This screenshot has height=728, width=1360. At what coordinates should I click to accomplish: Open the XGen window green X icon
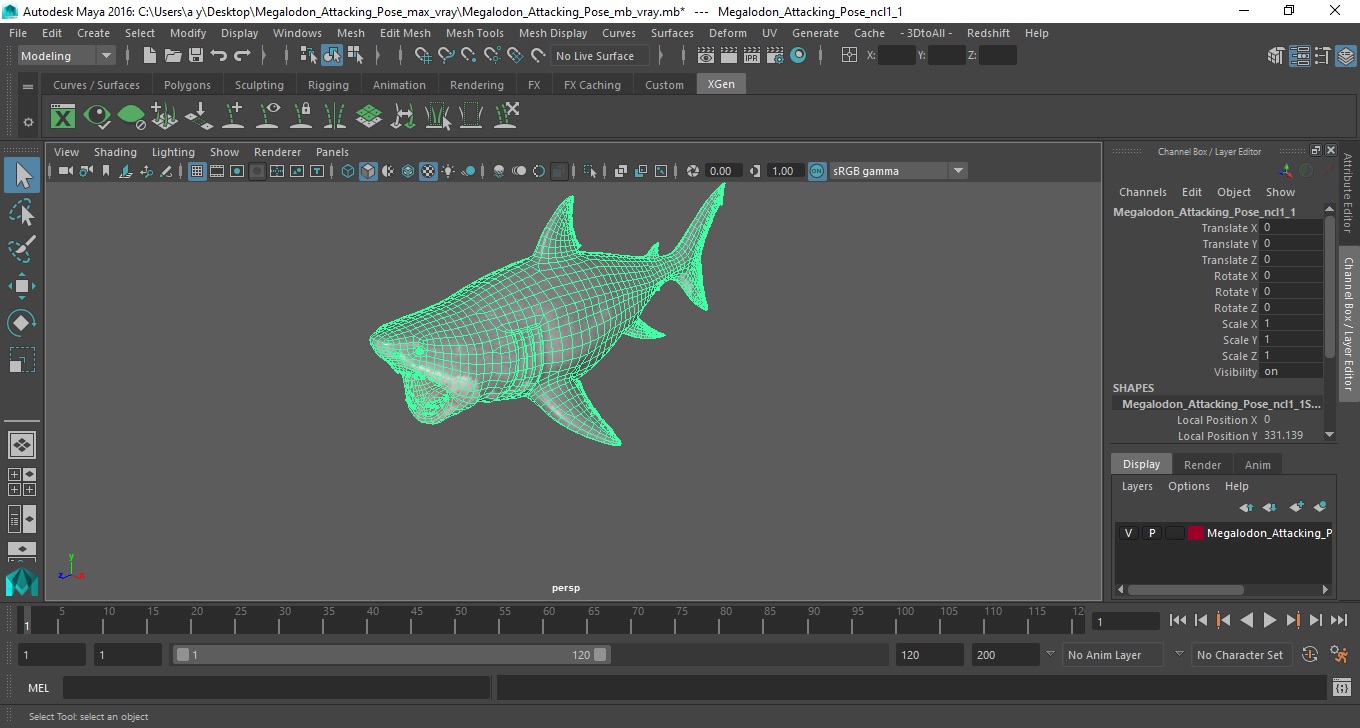tap(63, 117)
